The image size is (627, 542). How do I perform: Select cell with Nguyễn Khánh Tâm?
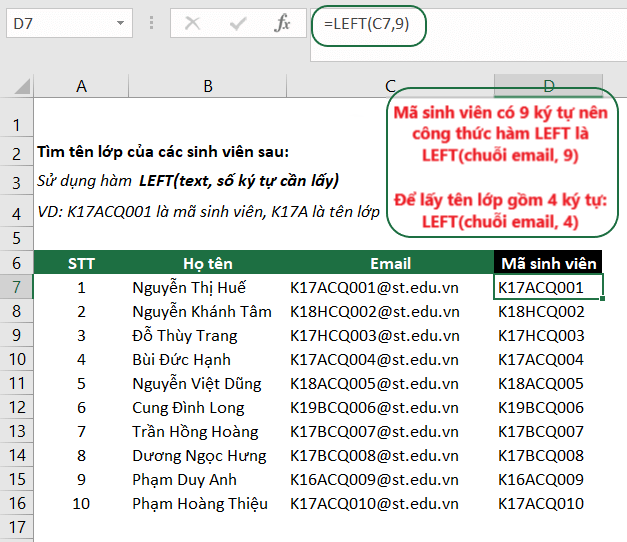click(x=208, y=311)
